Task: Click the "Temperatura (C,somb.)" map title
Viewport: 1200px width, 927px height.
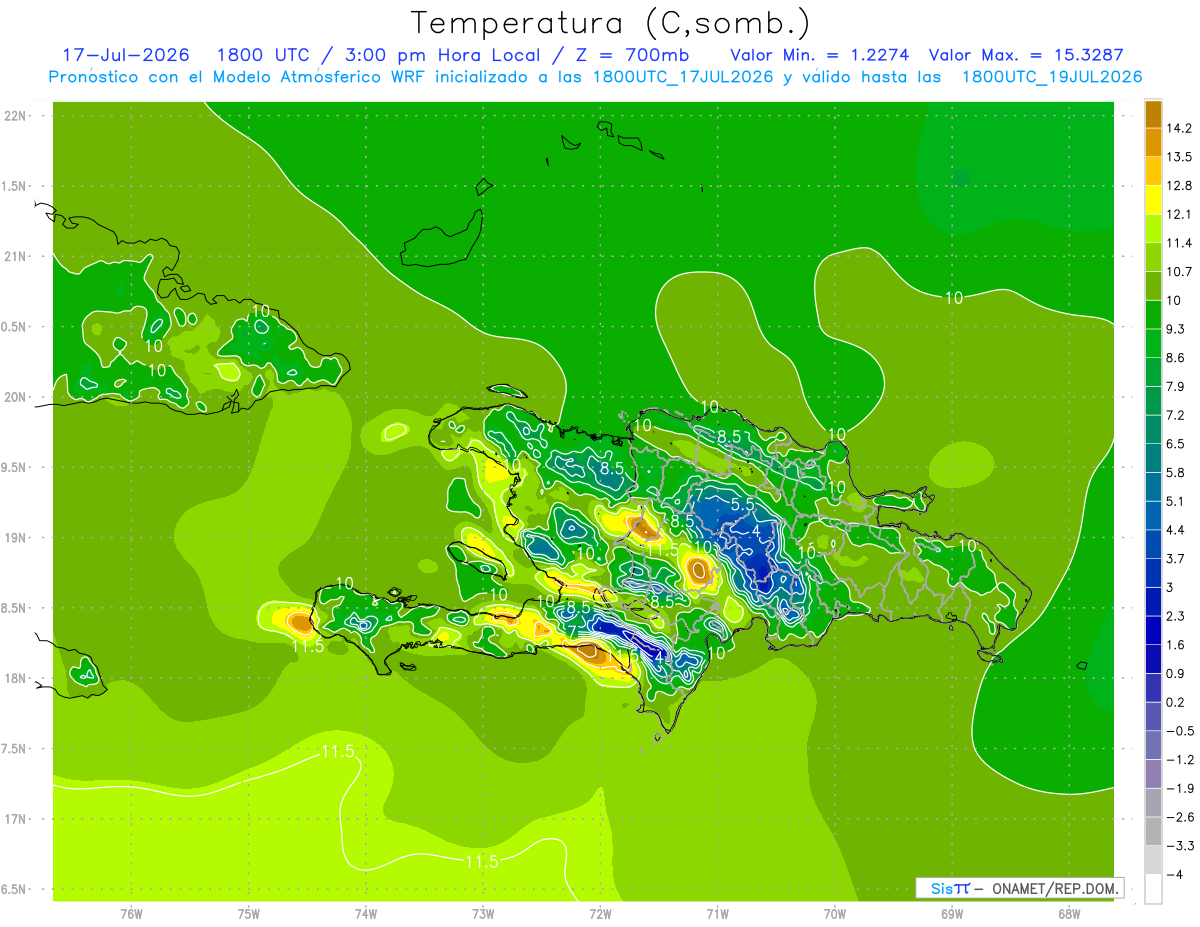Action: pos(610,23)
